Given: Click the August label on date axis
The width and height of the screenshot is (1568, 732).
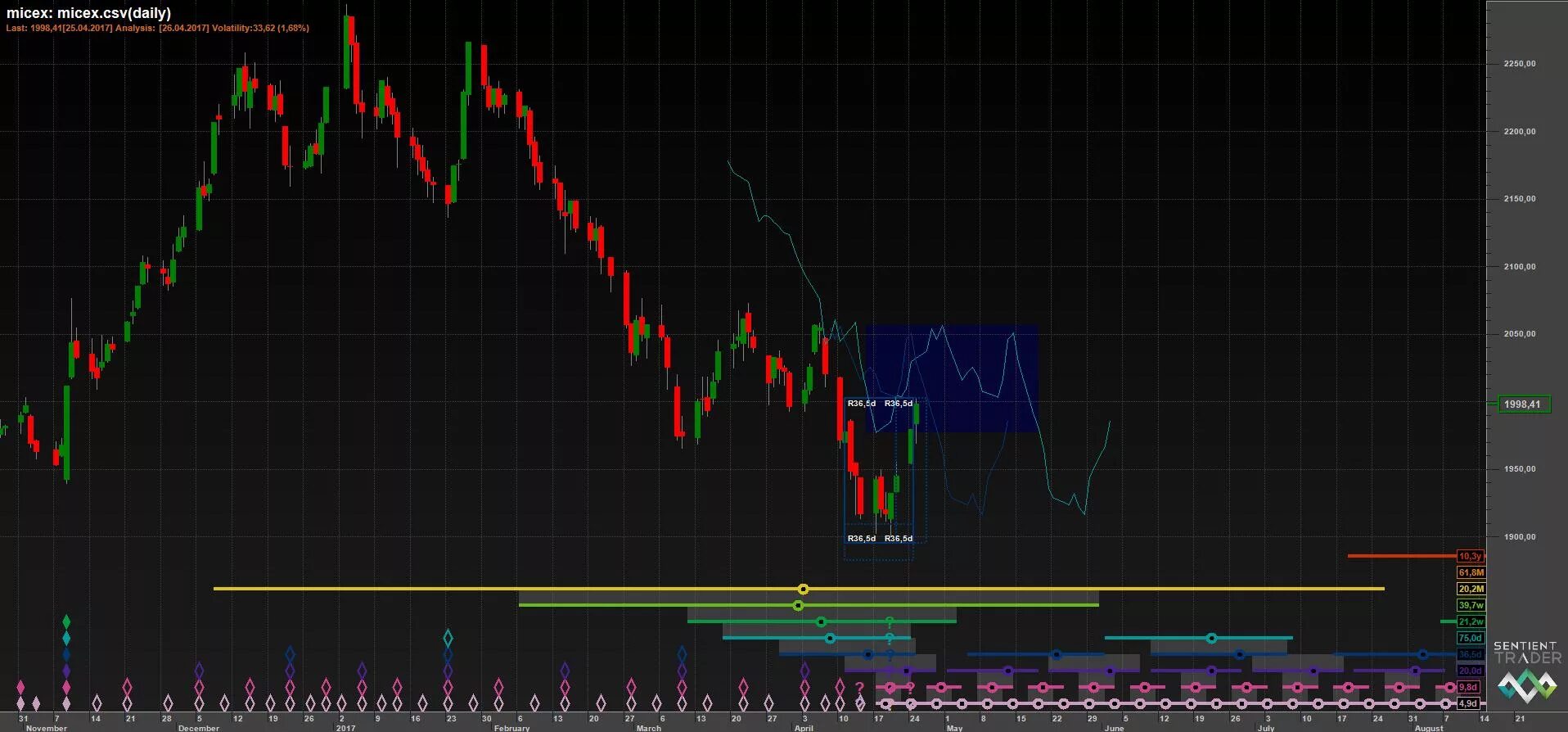Looking at the screenshot, I should pyautogui.click(x=1430, y=728).
